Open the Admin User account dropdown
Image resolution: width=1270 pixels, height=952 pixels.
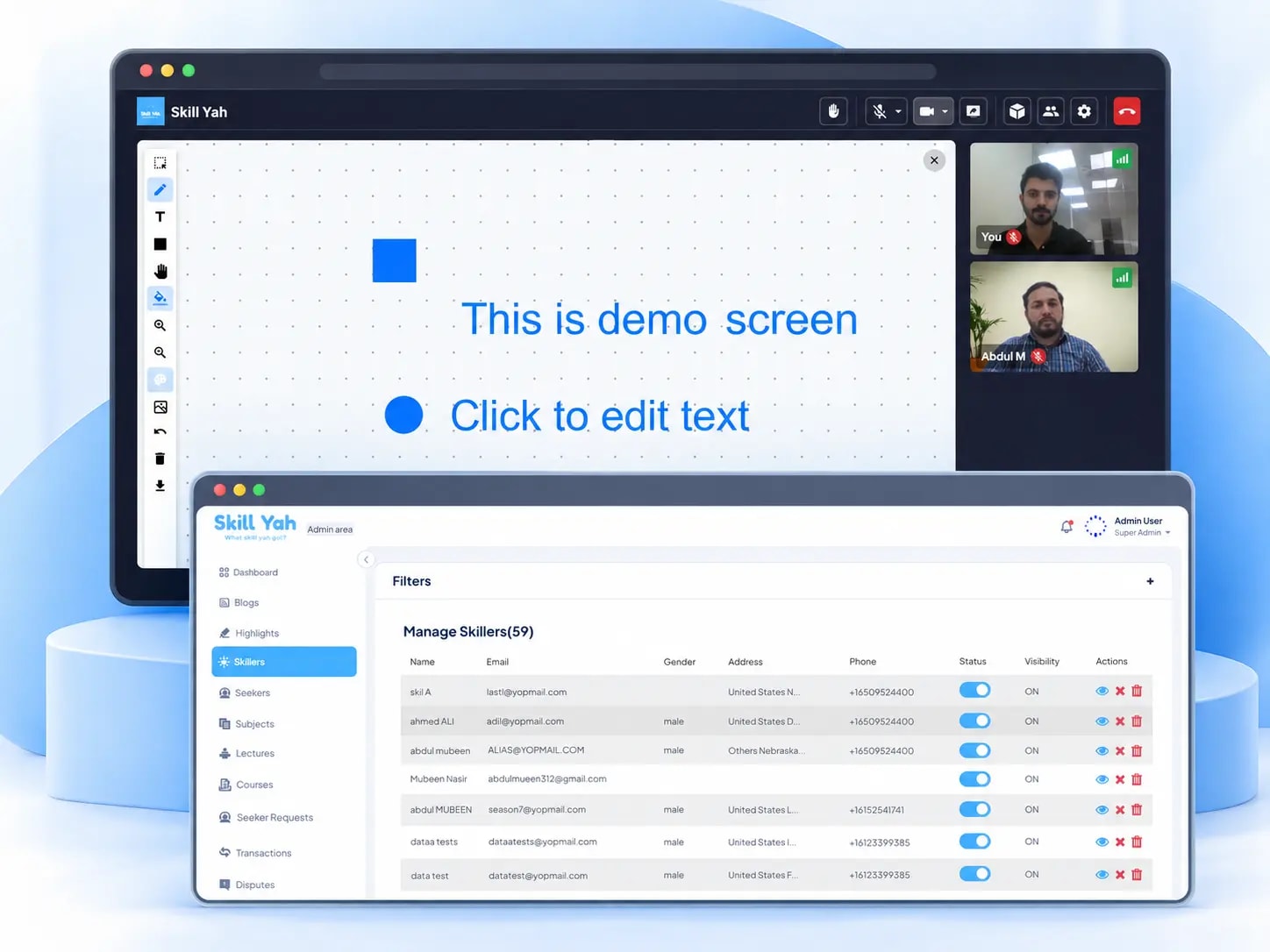click(1142, 526)
